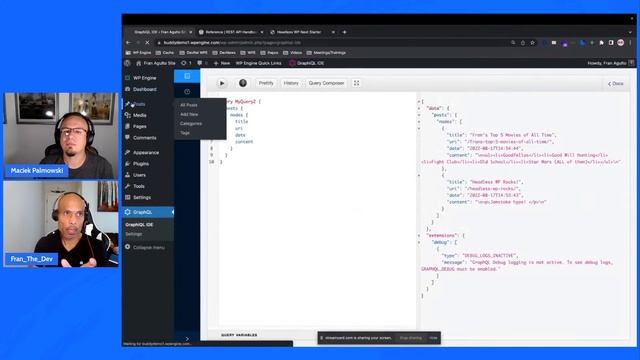Open GraphiQL IDE submenu link
Screen dimensions: 640x360
click(139, 224)
